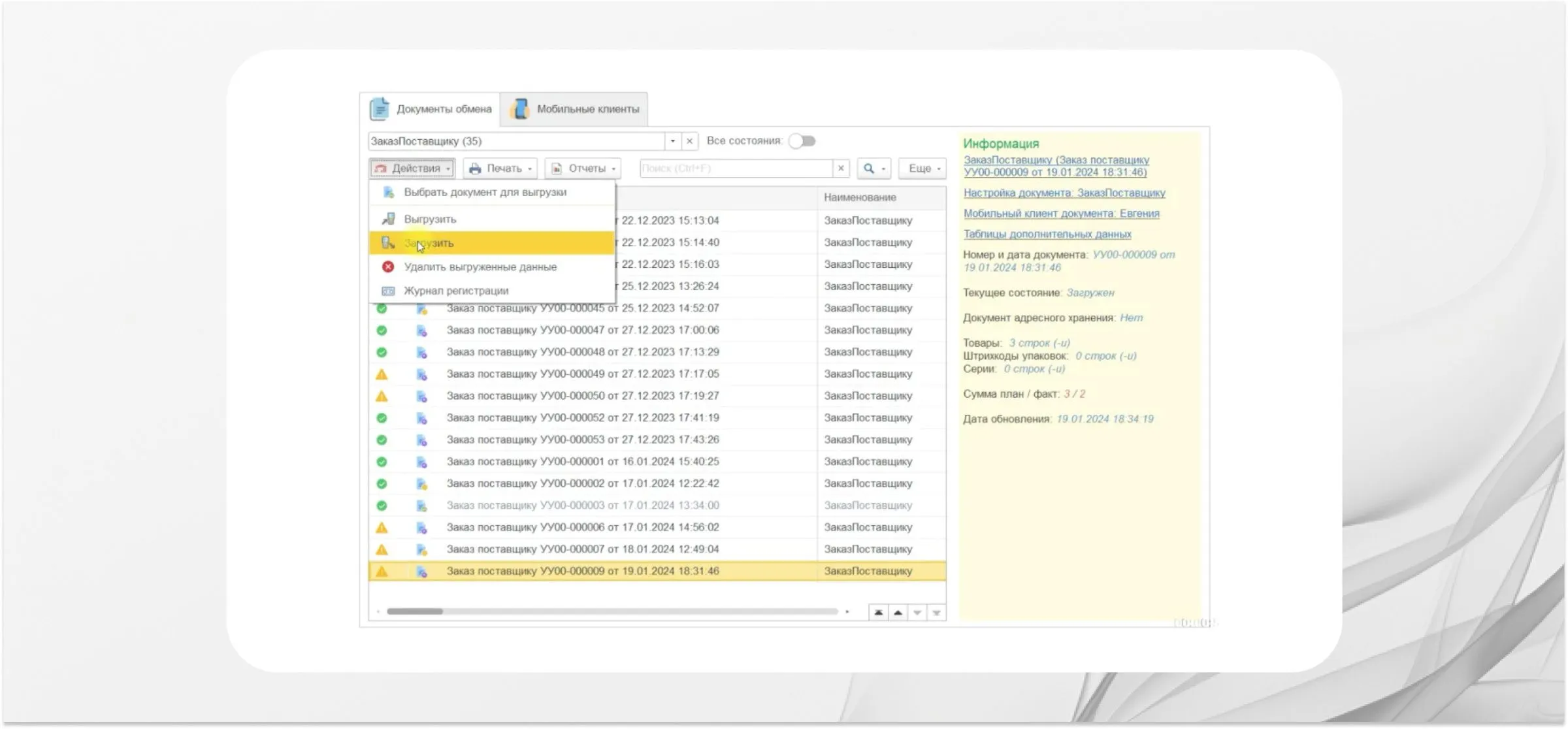Click the right arrow of horizontal scrollbar
Screen dimensions: 1568x729
pos(847,612)
